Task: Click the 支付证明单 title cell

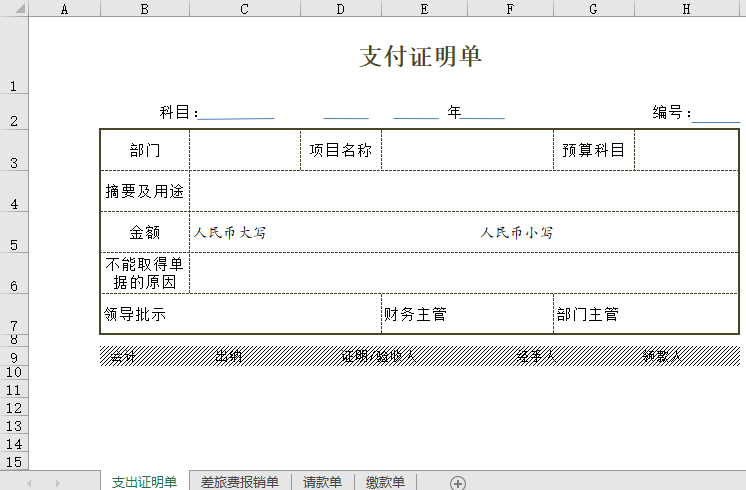Action: coord(420,57)
